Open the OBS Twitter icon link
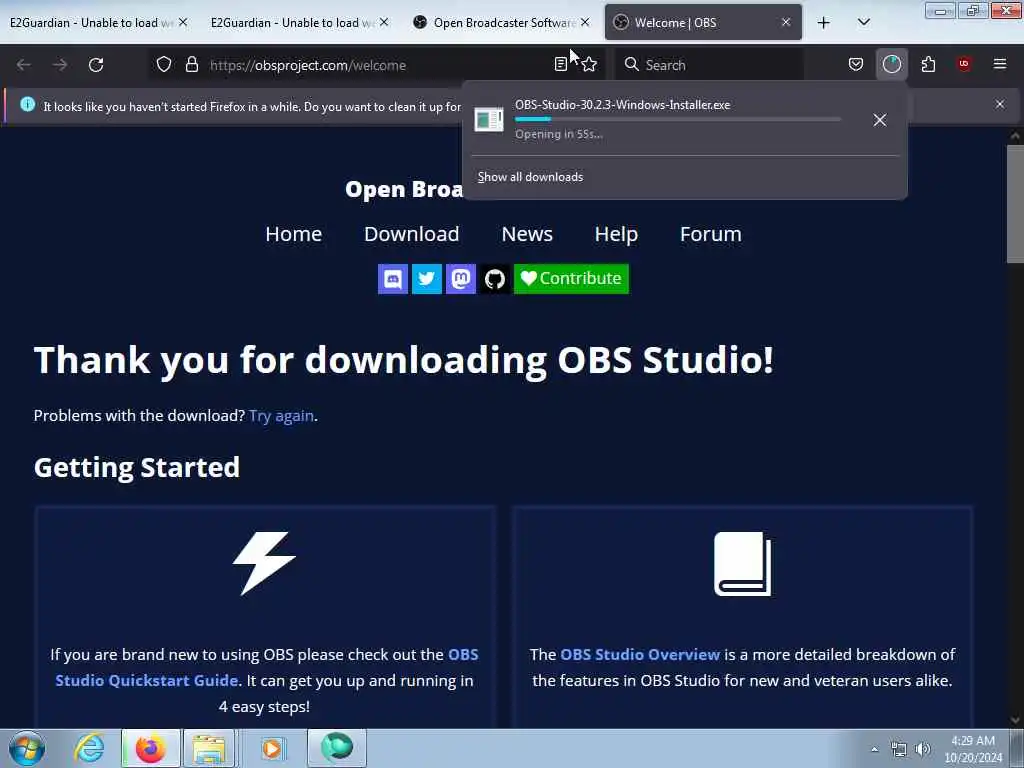Image resolution: width=1024 pixels, height=768 pixels. 426,279
